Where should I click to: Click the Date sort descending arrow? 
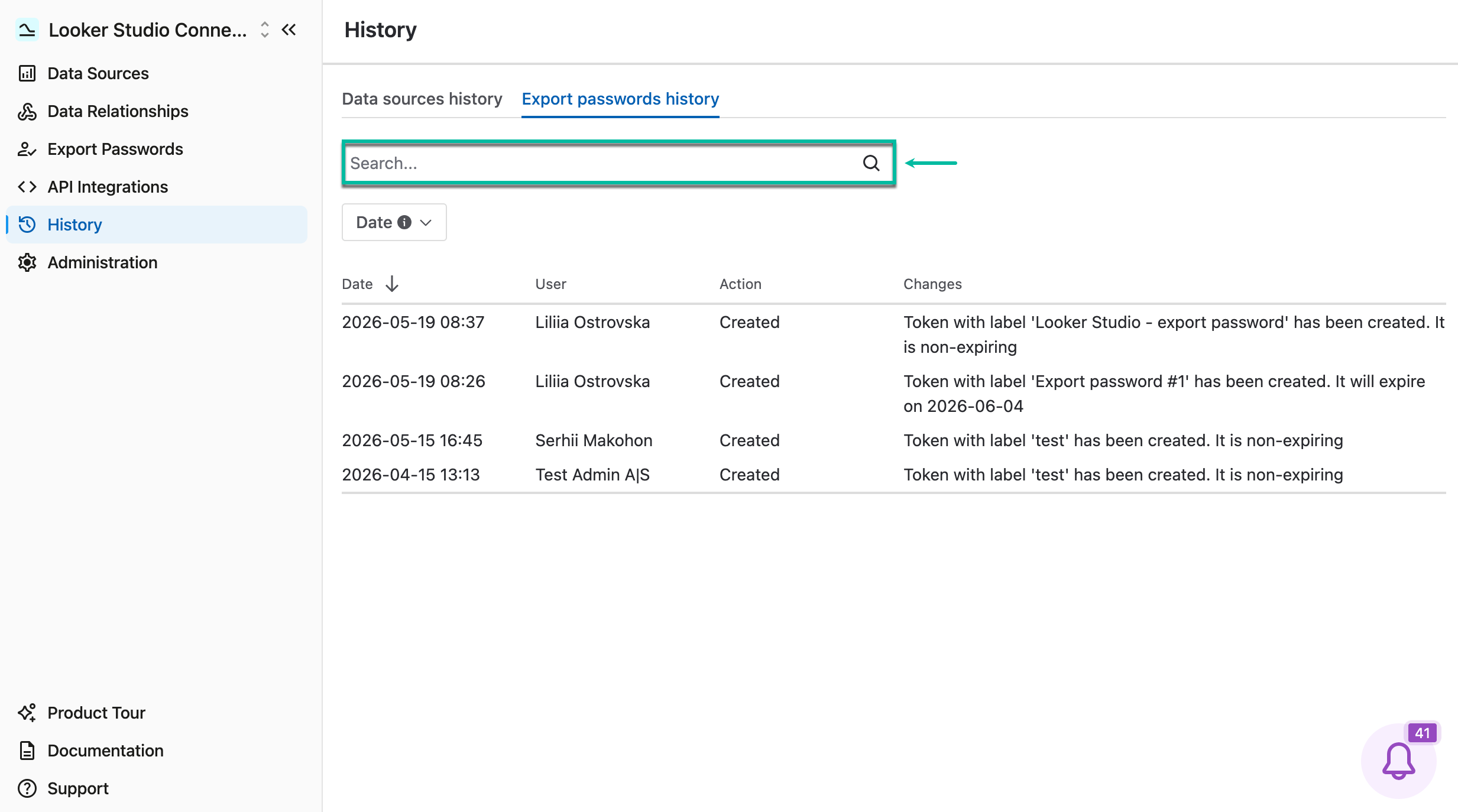coord(392,284)
